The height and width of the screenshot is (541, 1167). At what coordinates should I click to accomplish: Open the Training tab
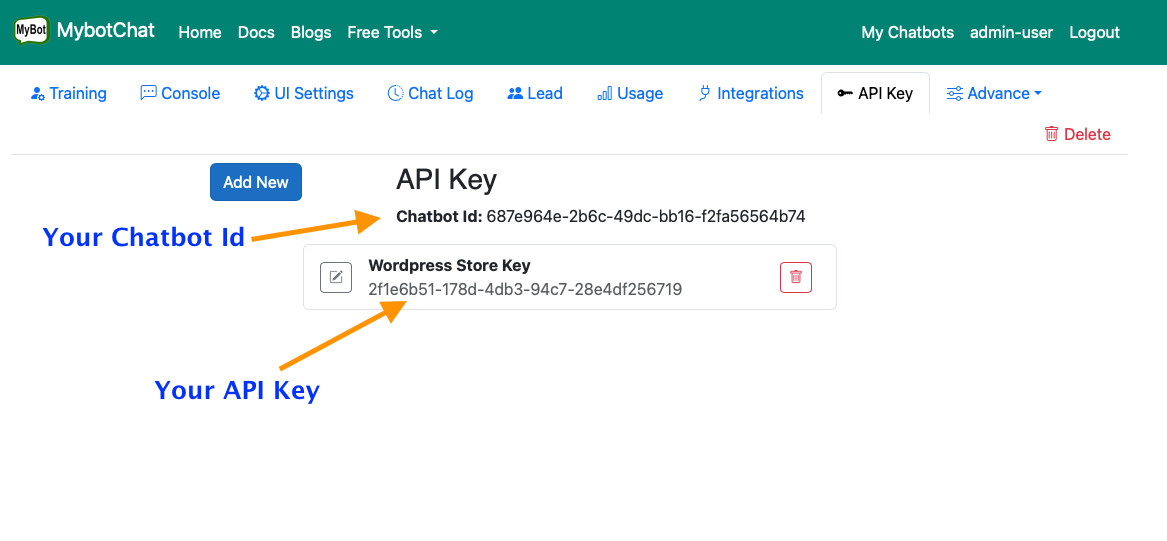(x=68, y=94)
